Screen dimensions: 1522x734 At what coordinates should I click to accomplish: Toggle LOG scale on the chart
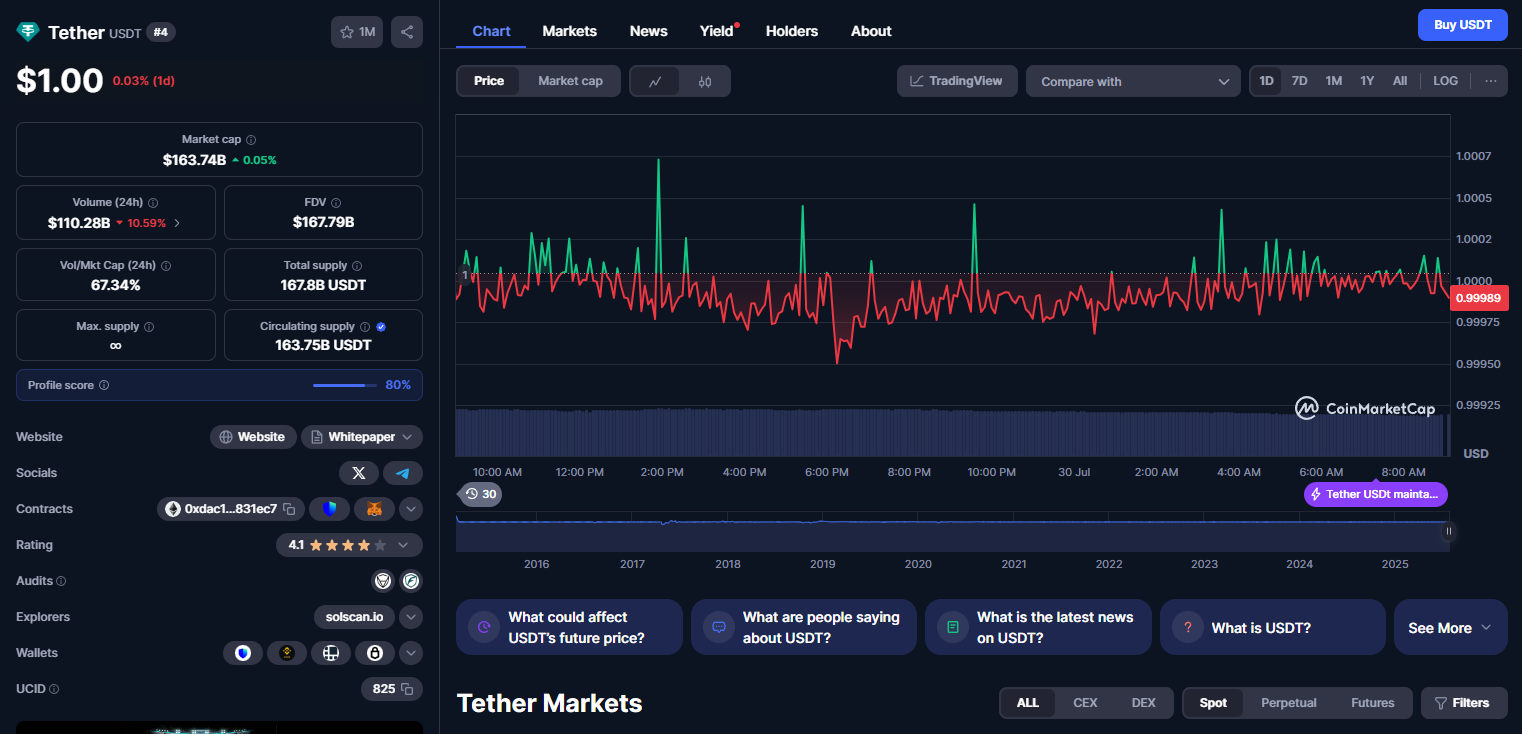pos(1445,81)
